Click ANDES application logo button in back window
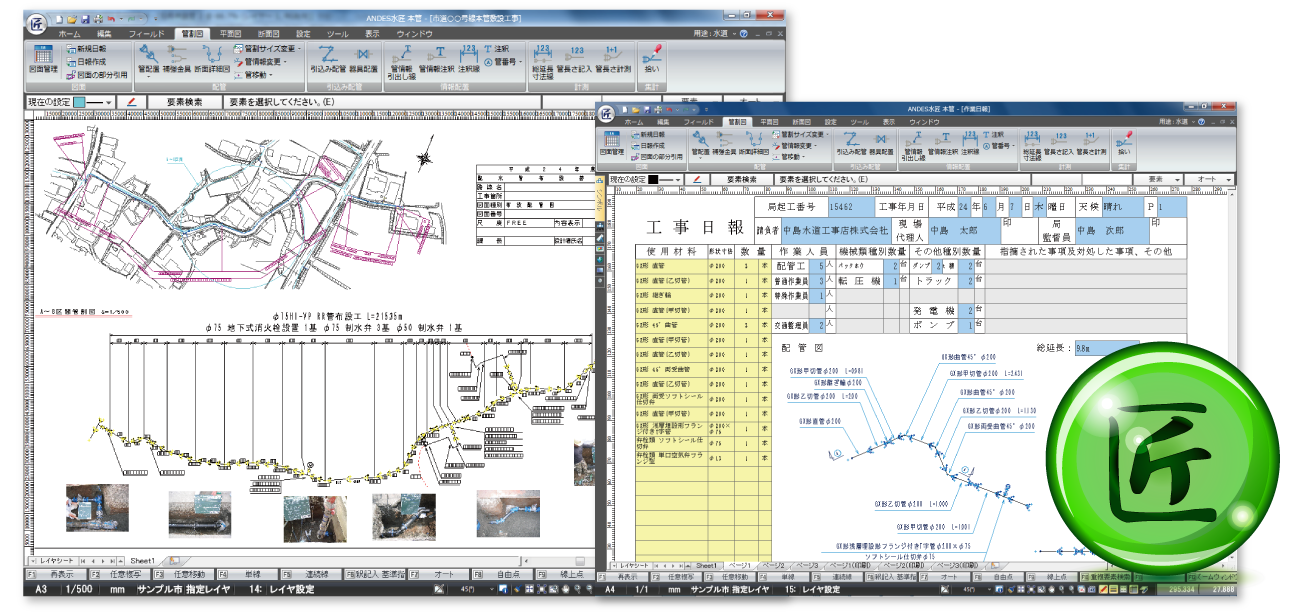Image resolution: width=1301 pixels, height=613 pixels. tap(36, 22)
